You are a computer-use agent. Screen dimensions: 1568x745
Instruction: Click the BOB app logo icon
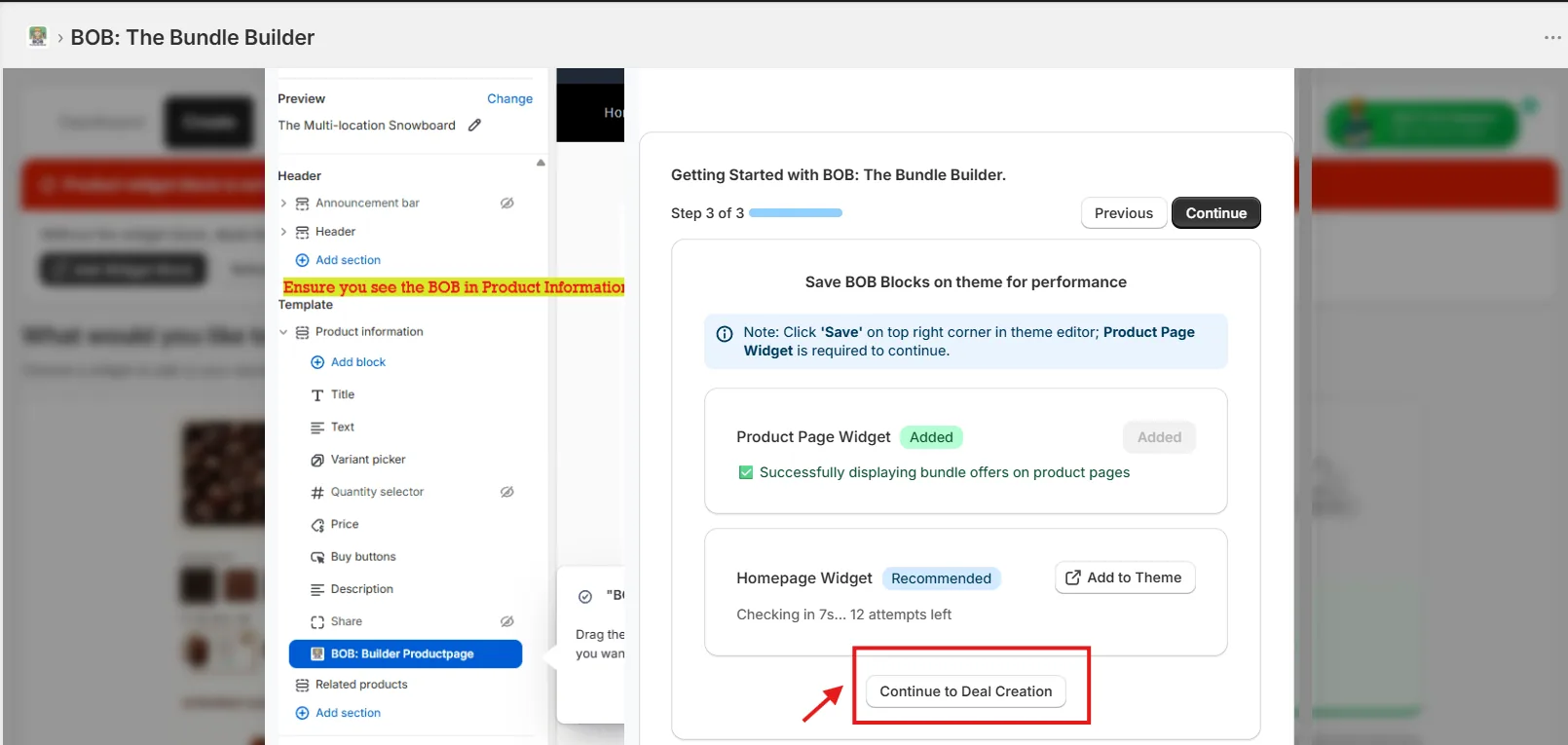38,37
